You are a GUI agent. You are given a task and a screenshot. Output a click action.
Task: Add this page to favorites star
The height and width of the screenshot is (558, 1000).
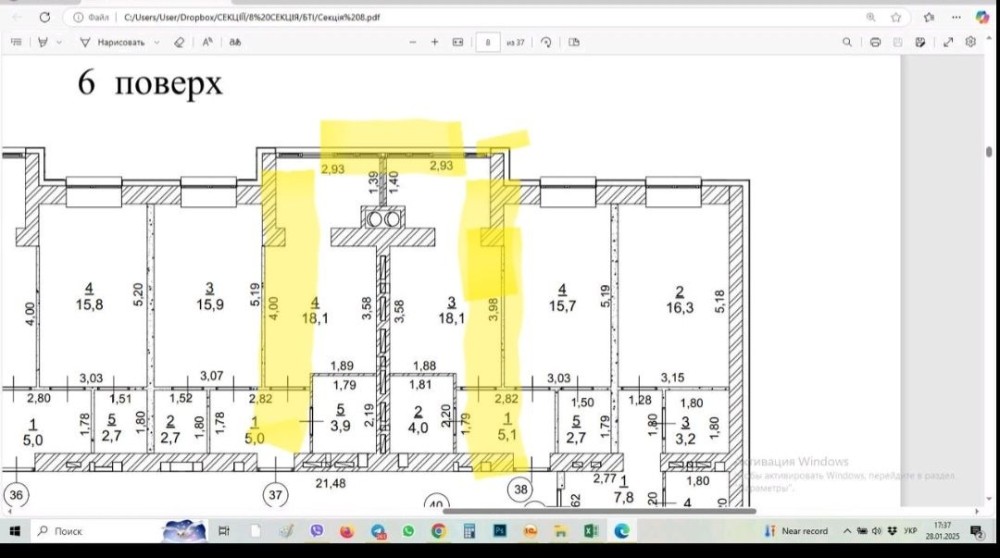click(x=896, y=17)
